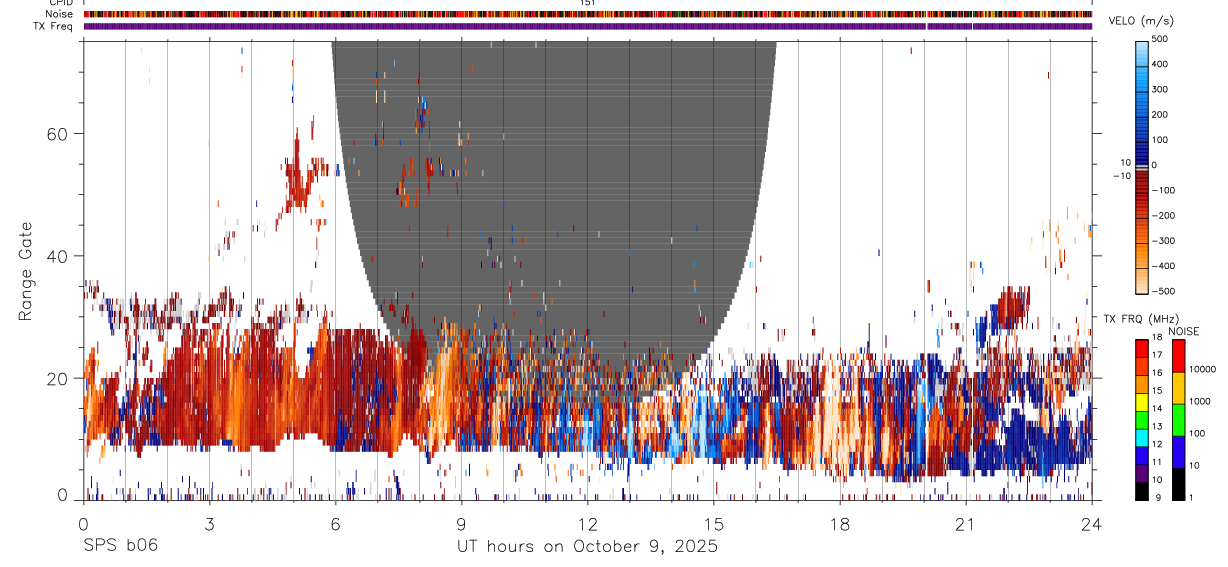
Task: Click the light blue top of velocity colorbar
Action: (x=1143, y=55)
